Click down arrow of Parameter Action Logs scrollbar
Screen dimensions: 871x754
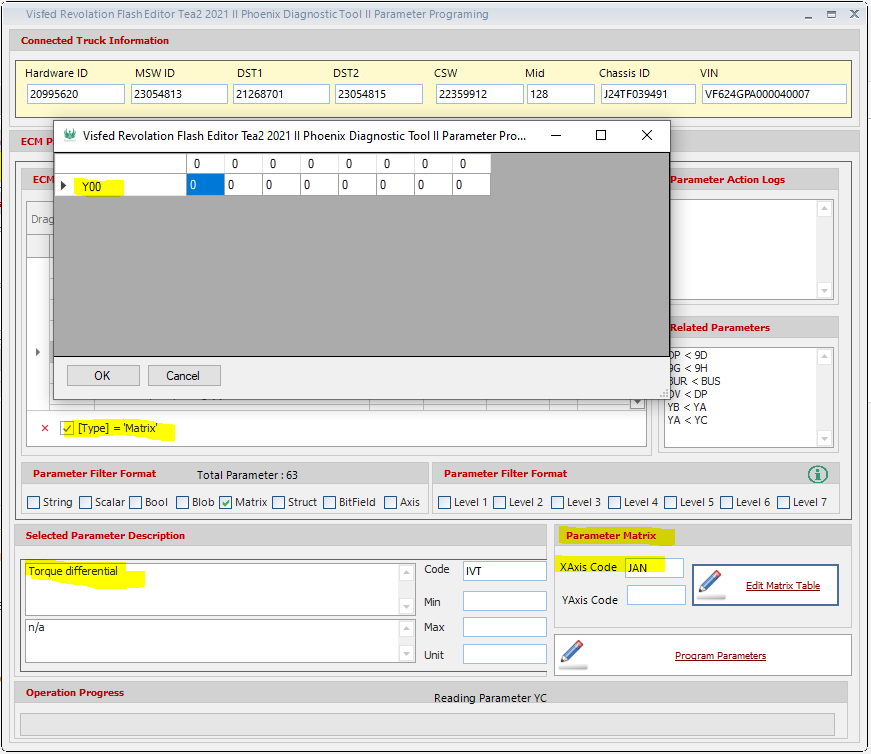click(824, 291)
